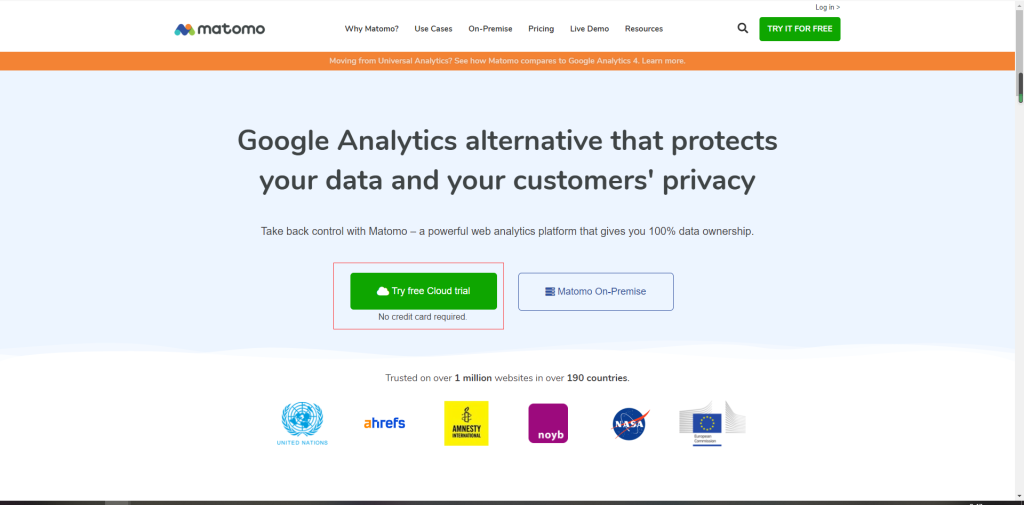The image size is (1024, 505).
Task: Expand the Resources menu
Action: click(x=643, y=29)
